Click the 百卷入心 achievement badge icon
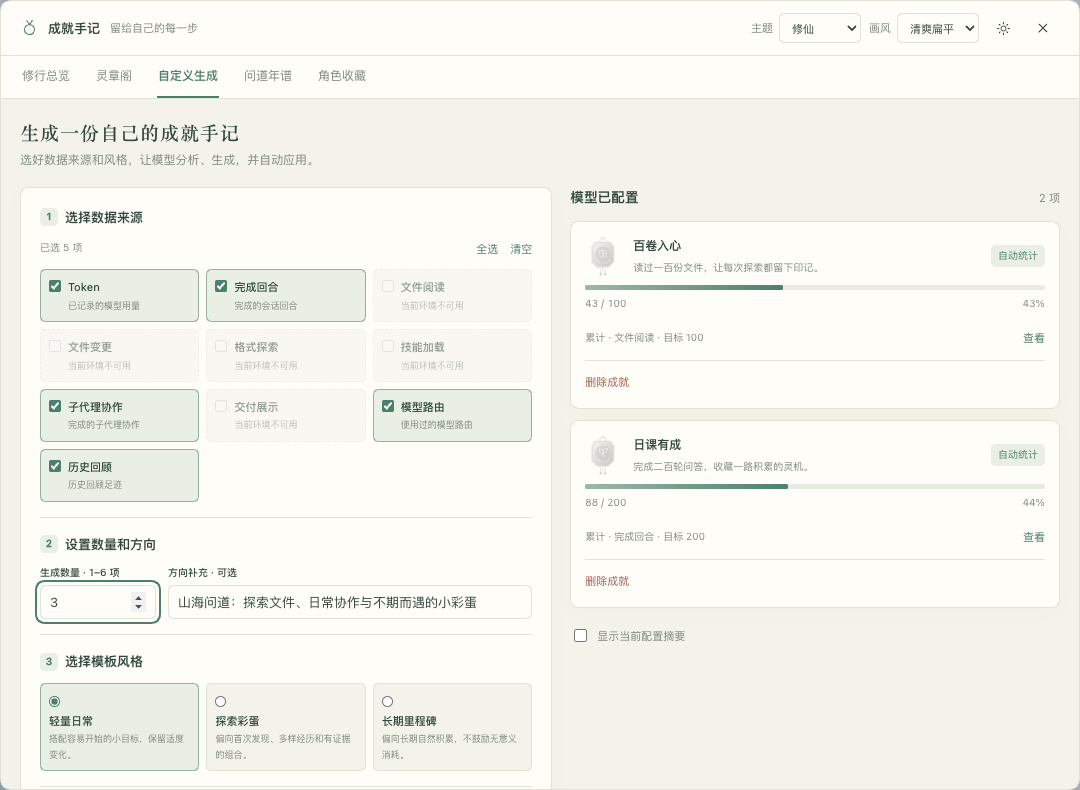The height and width of the screenshot is (790, 1080). pos(603,255)
